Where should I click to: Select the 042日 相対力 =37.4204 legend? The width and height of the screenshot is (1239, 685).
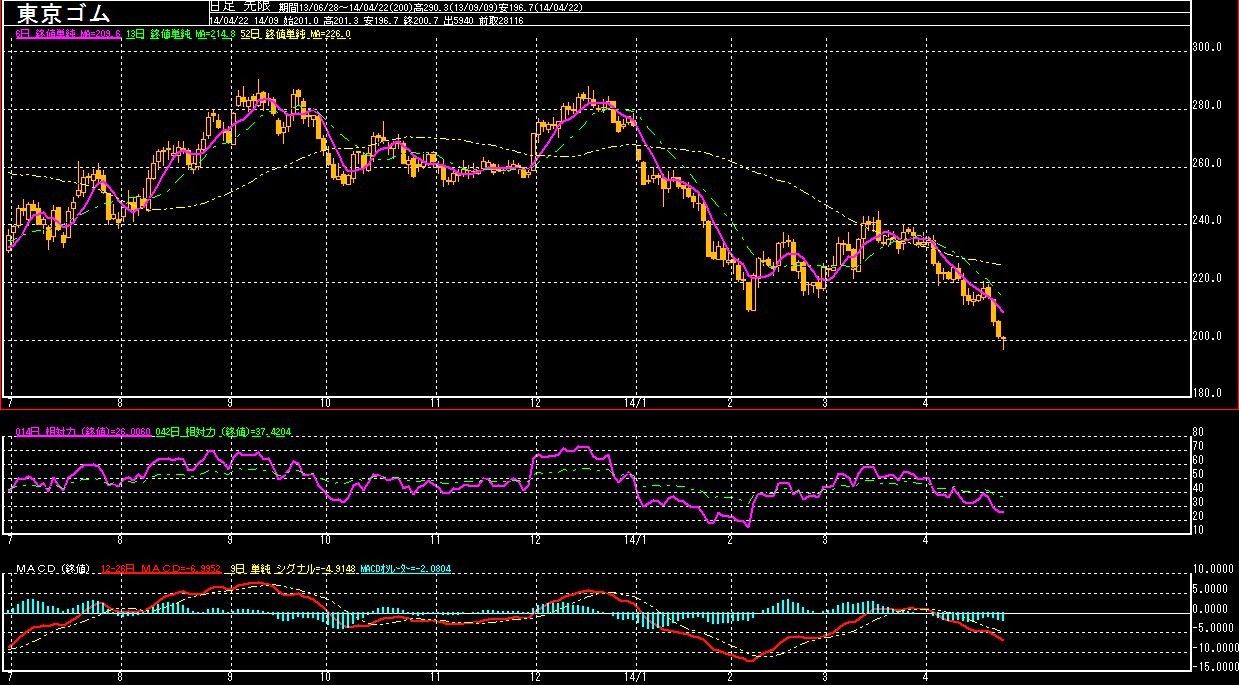click(222, 431)
